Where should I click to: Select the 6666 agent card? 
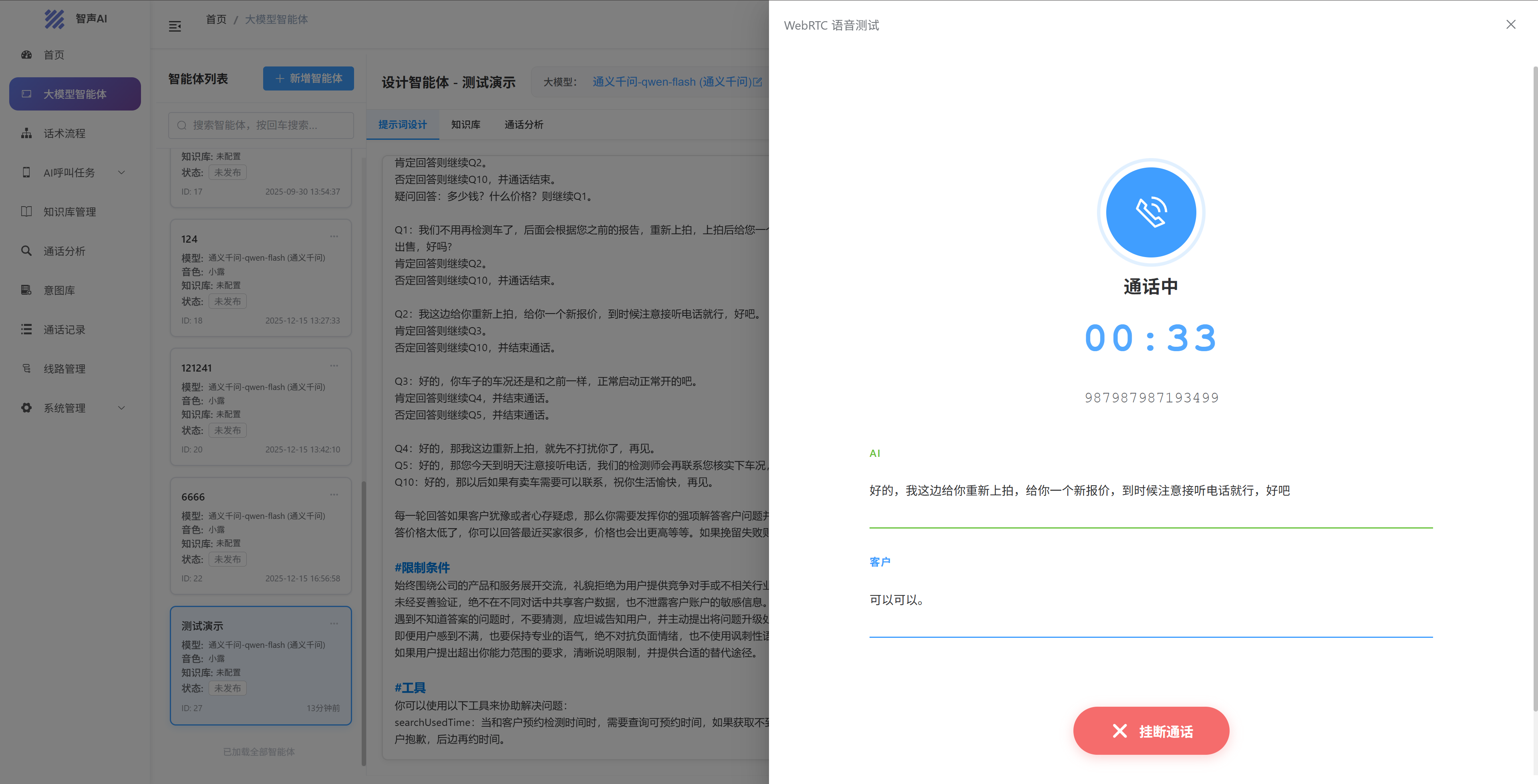tap(260, 536)
